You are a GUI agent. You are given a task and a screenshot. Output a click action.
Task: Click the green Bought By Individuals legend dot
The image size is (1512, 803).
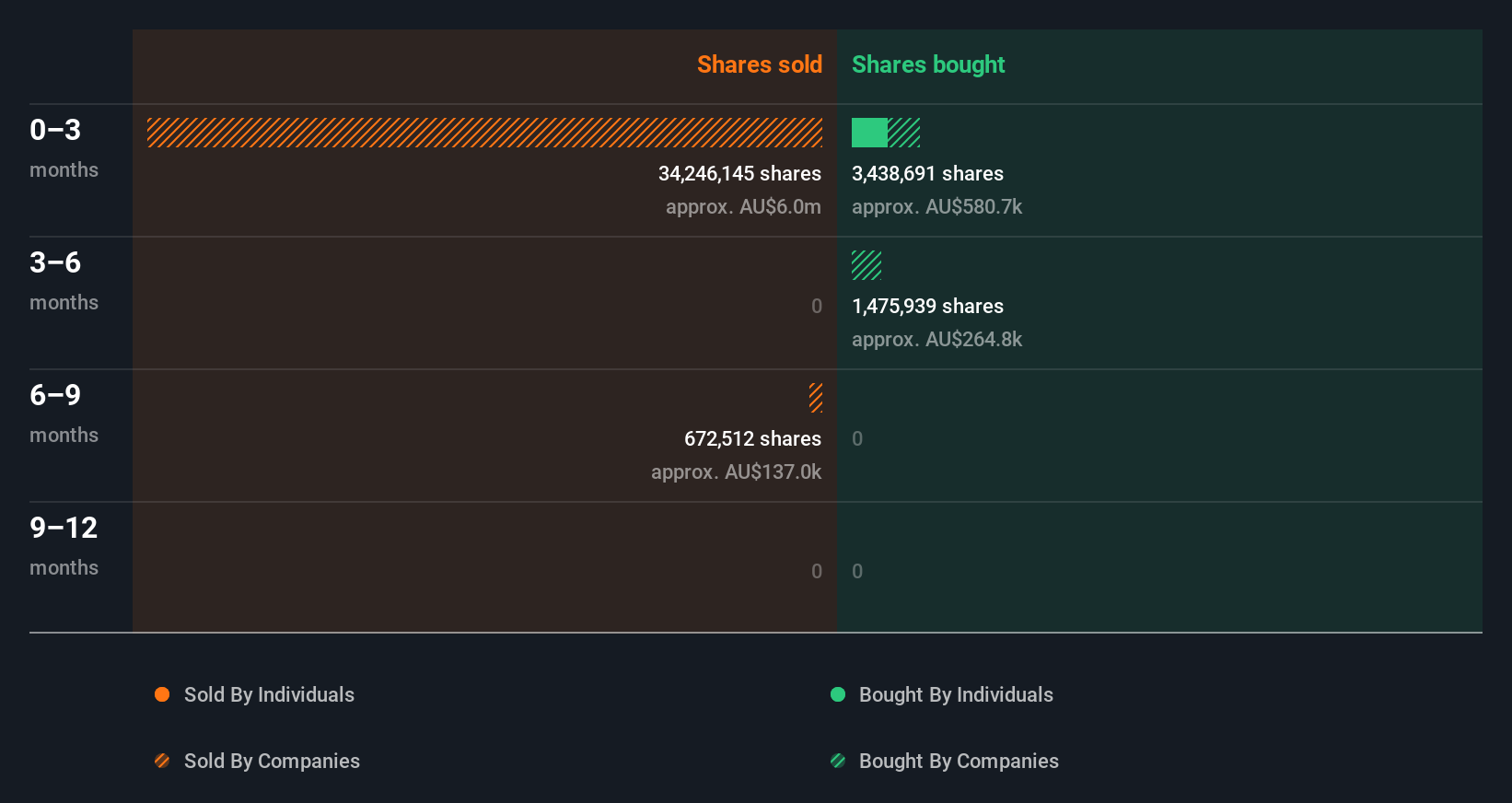(x=838, y=694)
